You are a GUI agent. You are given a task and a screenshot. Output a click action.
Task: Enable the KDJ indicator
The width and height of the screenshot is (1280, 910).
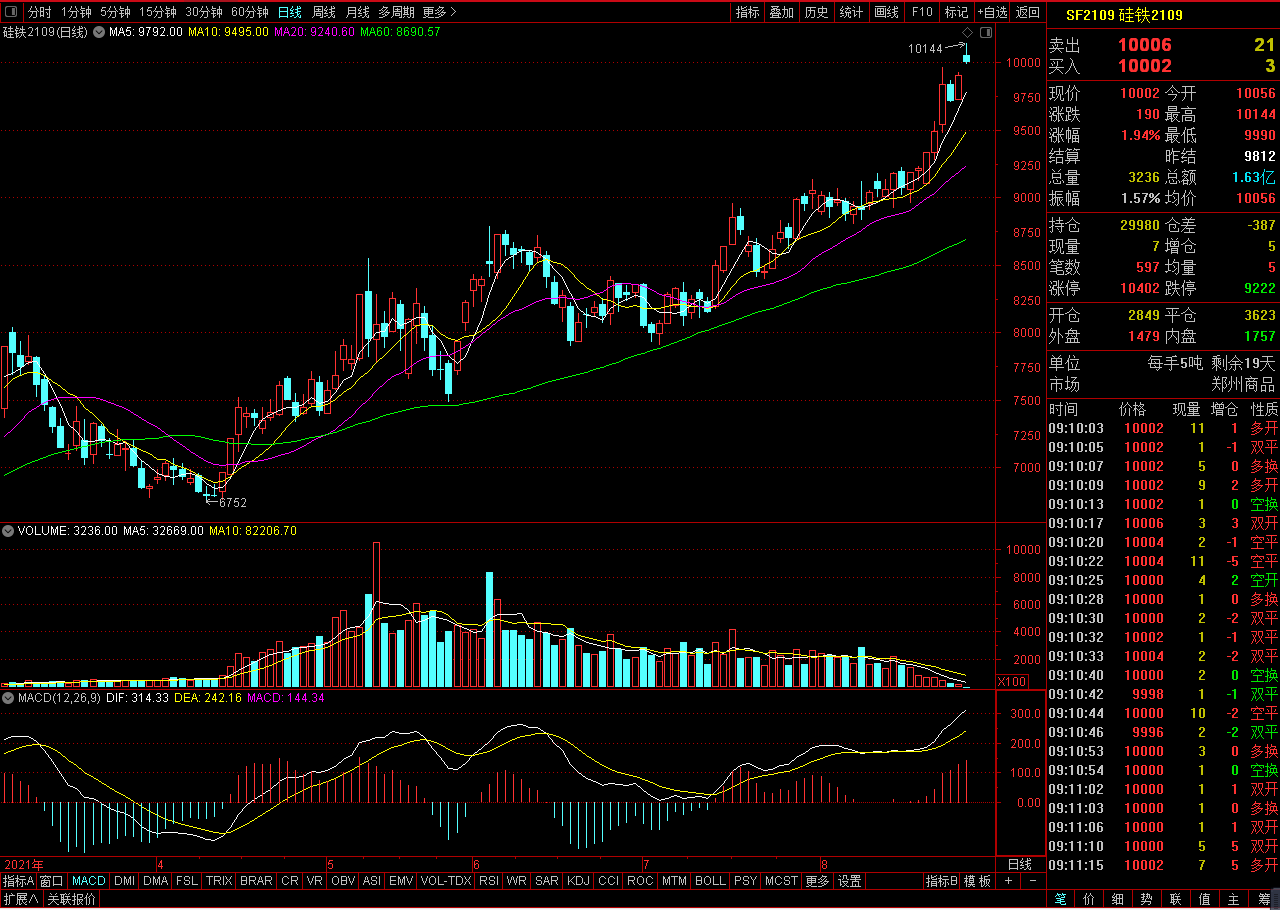click(578, 881)
